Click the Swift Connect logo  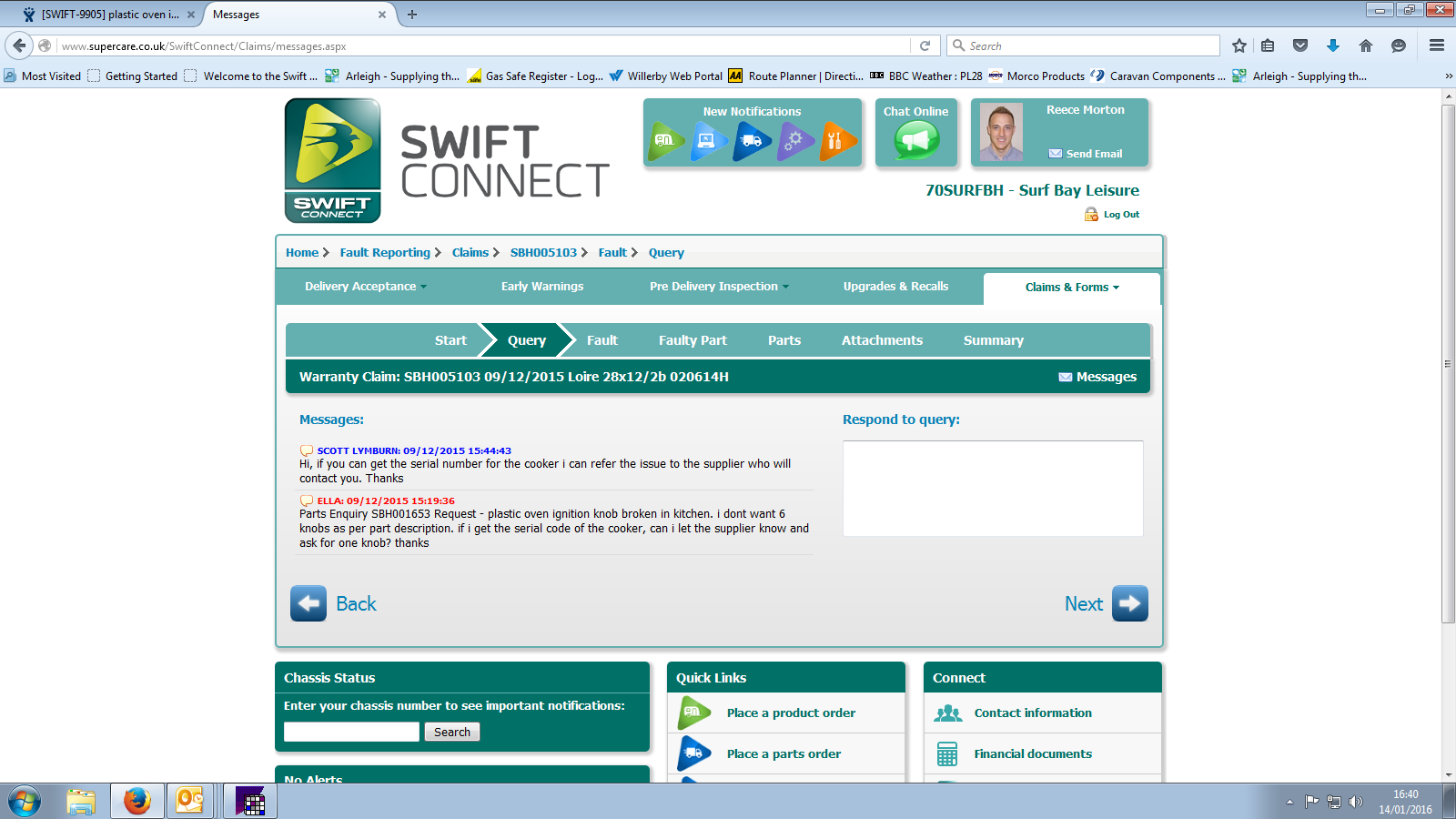333,160
